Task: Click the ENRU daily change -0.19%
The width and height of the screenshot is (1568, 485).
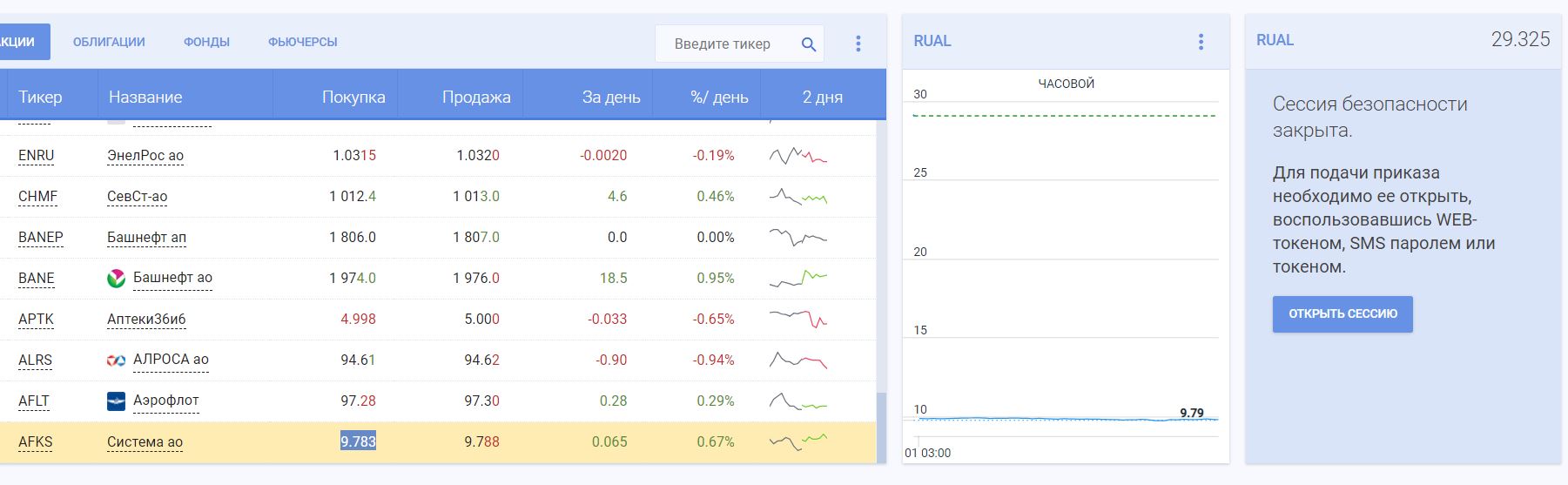Action: 714,156
